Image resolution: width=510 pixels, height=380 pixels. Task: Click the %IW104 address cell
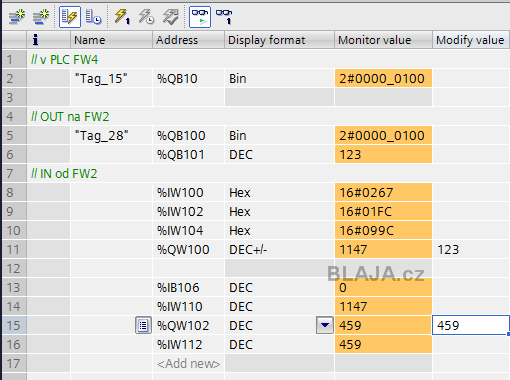pos(189,231)
